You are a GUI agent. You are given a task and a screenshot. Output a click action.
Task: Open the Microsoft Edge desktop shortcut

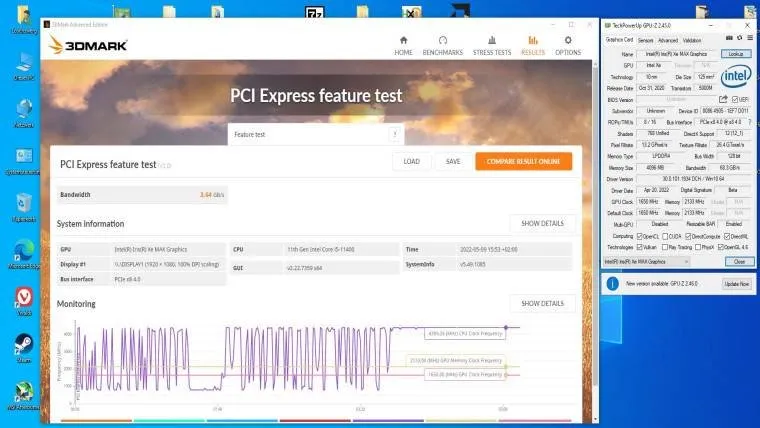[23, 254]
